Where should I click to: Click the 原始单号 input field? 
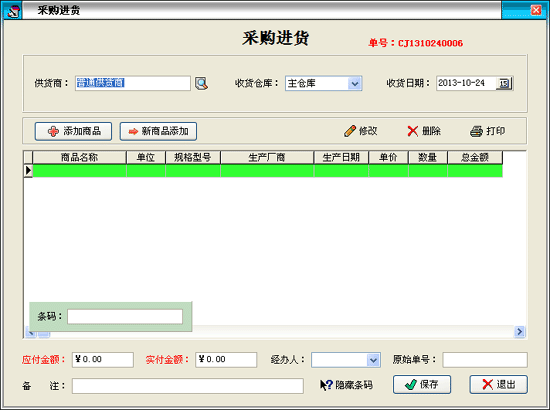pyautogui.click(x=485, y=360)
